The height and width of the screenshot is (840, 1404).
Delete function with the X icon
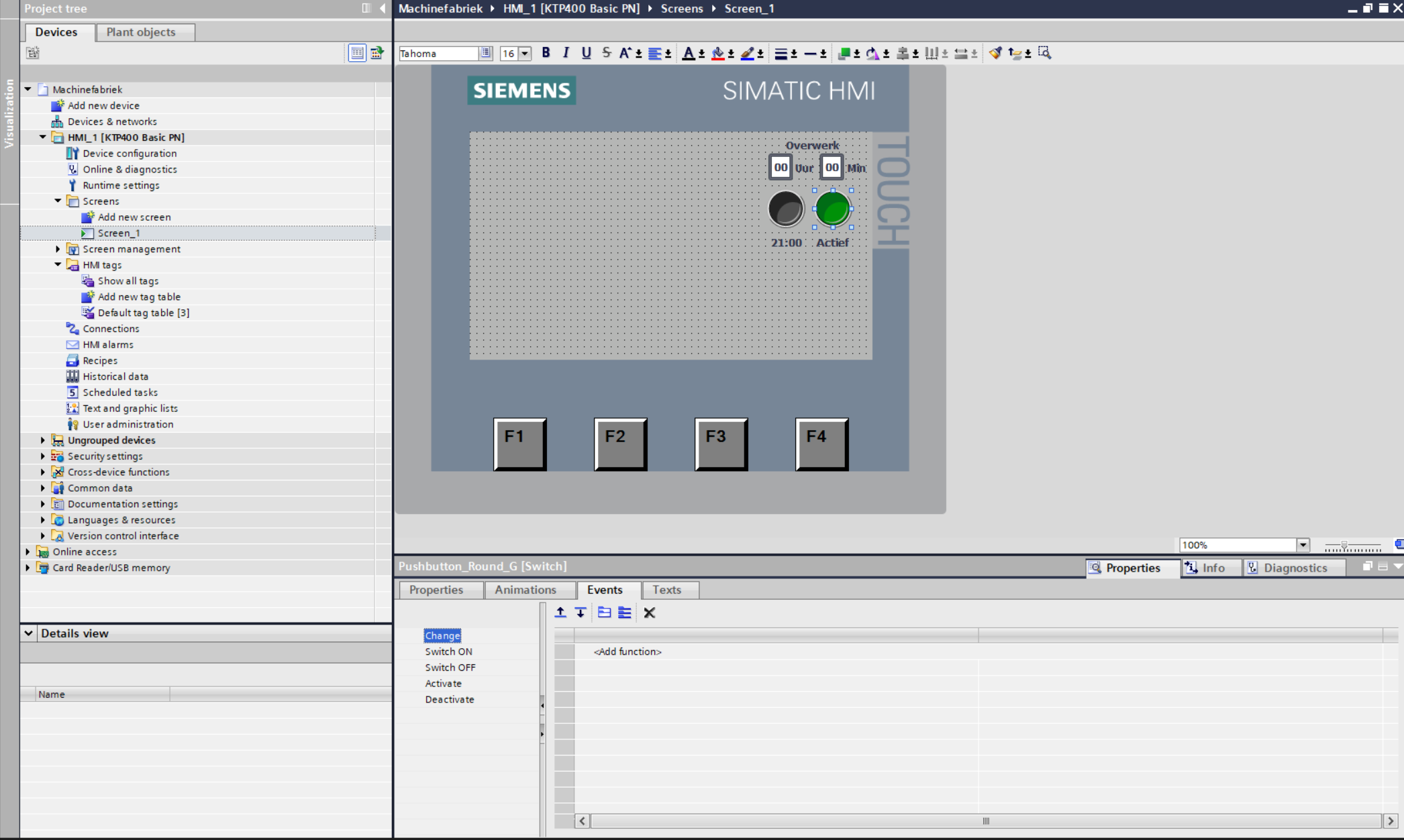[649, 613]
